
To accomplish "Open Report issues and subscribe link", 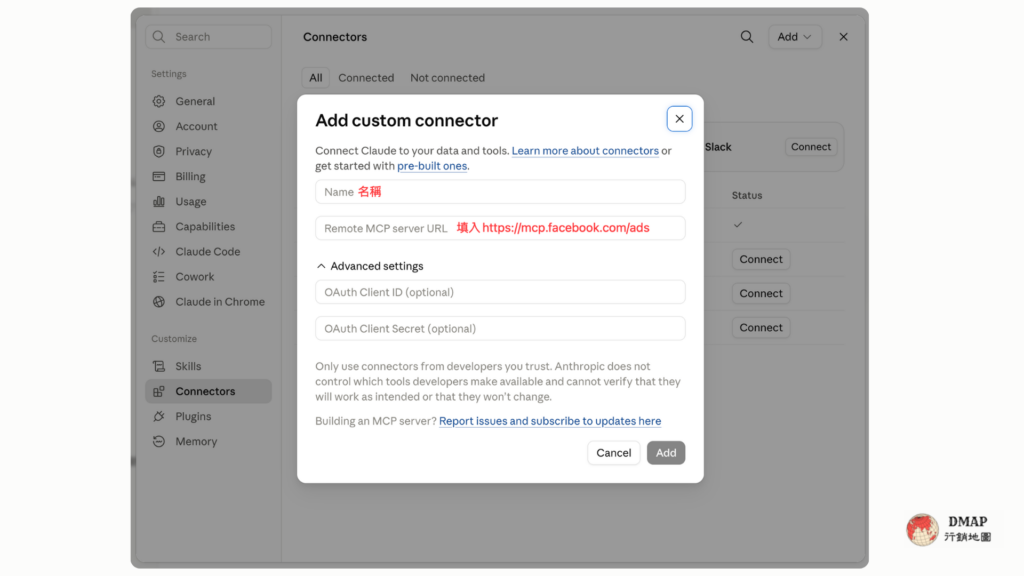I will pyautogui.click(x=550, y=421).
